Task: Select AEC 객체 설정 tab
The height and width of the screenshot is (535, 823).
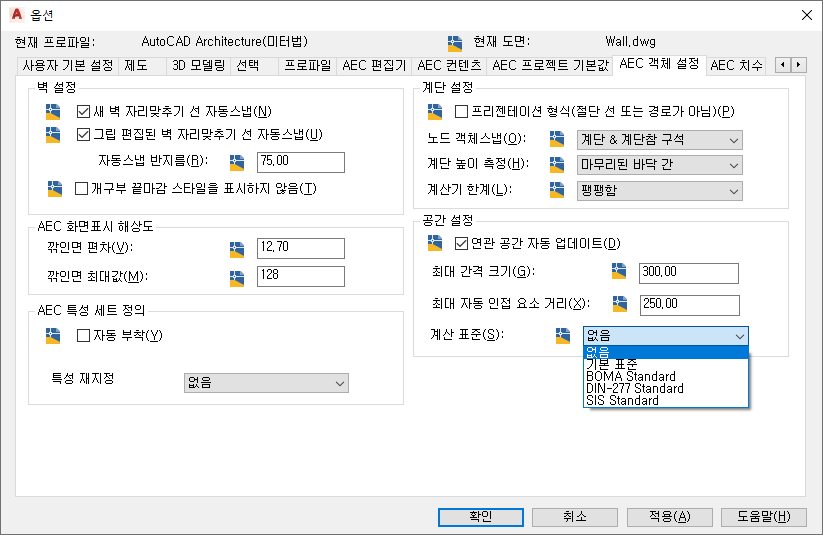Action: point(659,64)
